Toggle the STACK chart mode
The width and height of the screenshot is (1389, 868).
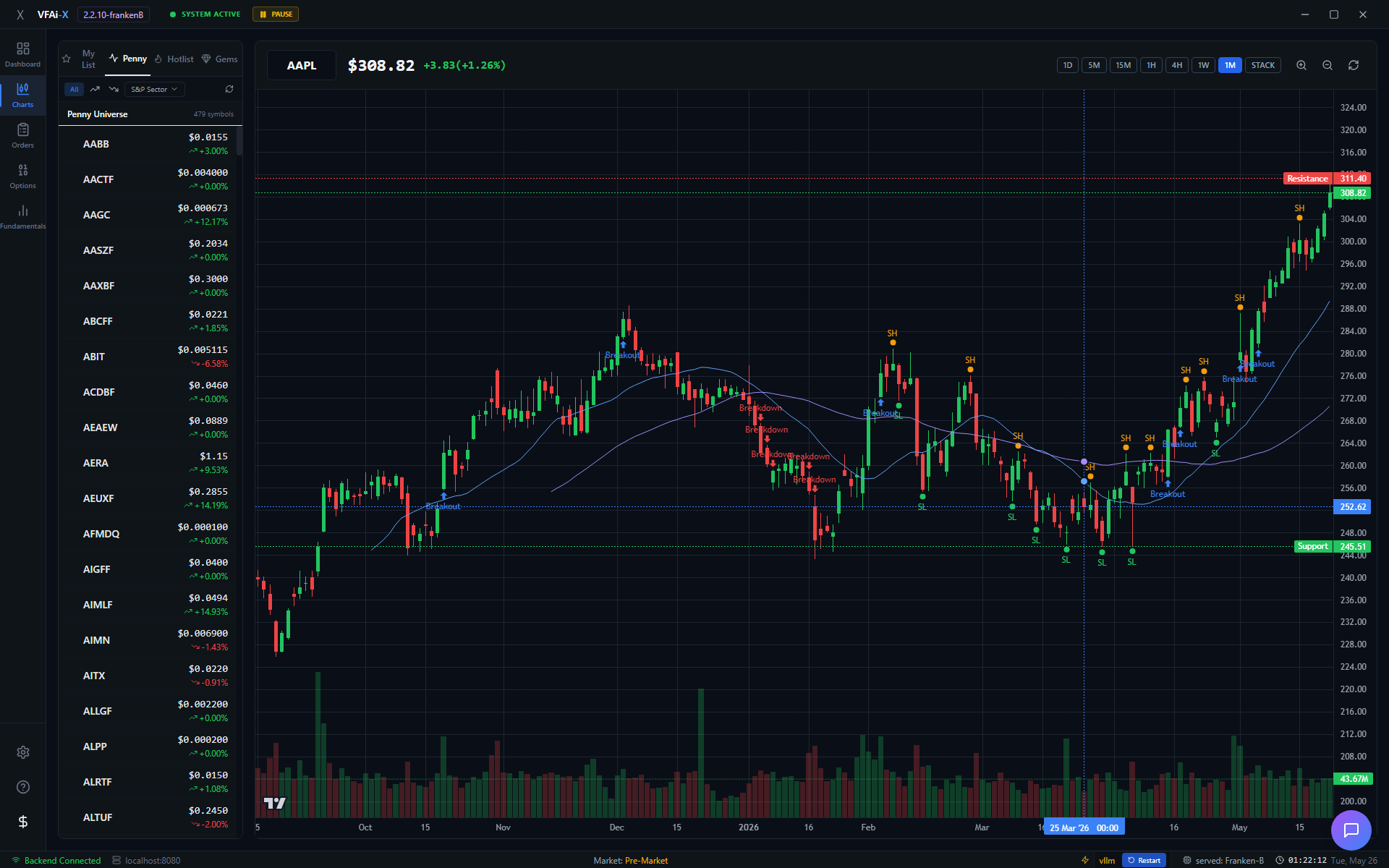(1263, 65)
